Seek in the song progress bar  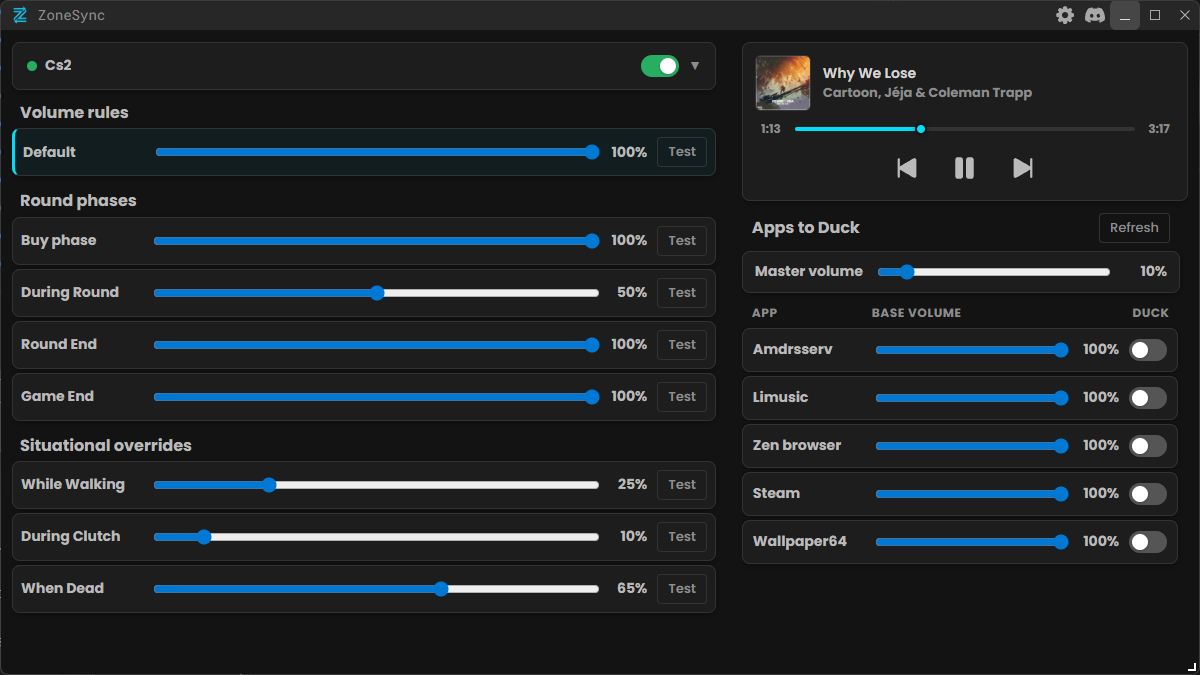(965, 129)
